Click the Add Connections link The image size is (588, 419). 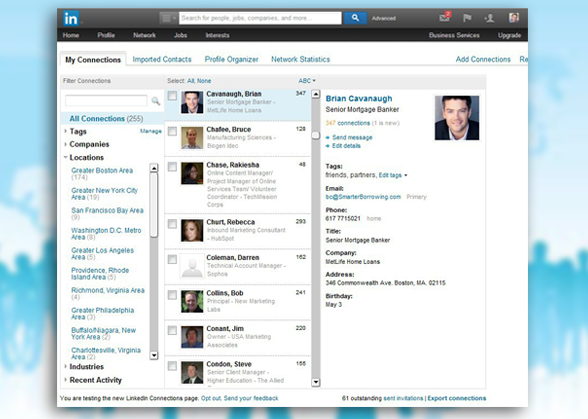[483, 59]
